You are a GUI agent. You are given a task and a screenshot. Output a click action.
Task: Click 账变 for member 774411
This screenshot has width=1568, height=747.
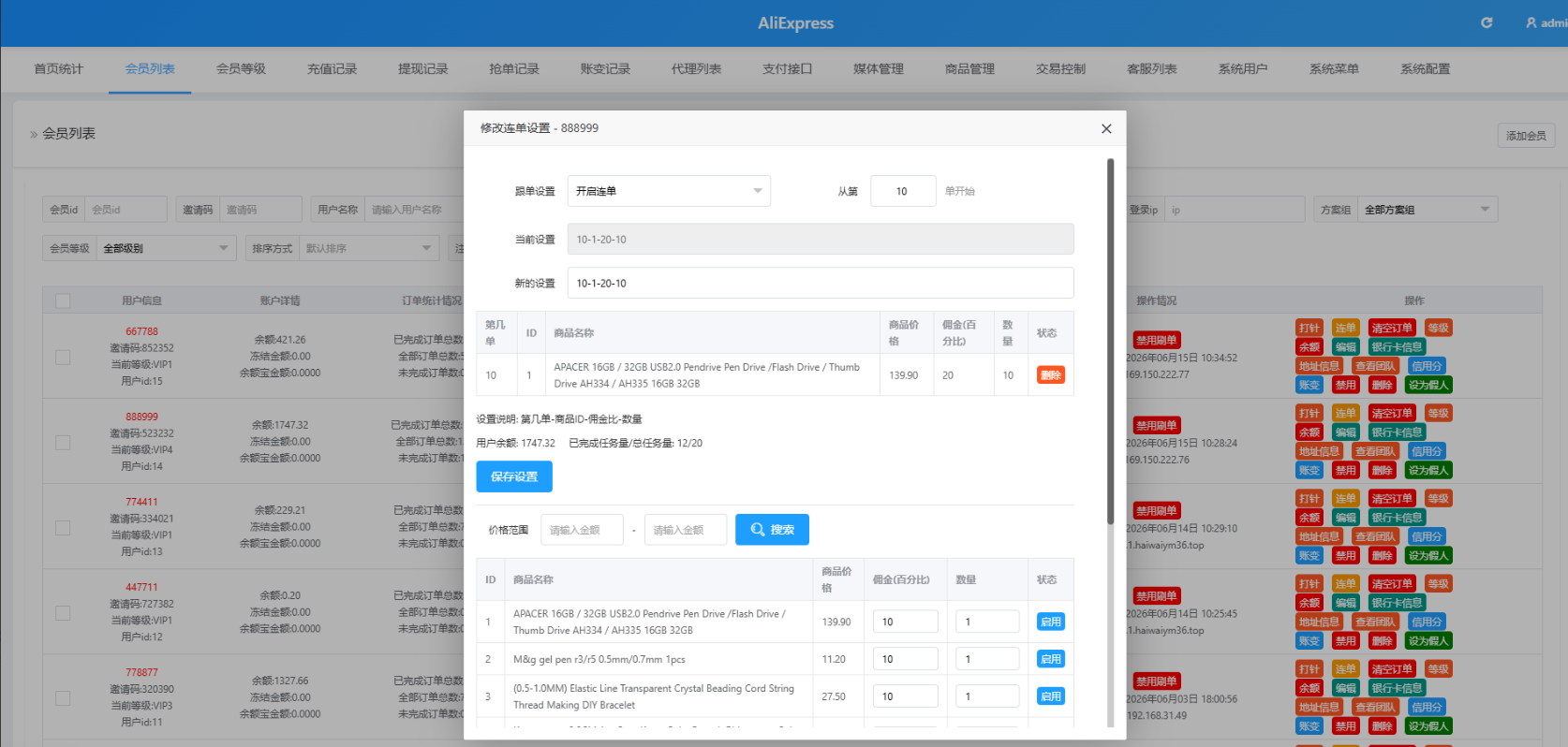(x=1309, y=555)
